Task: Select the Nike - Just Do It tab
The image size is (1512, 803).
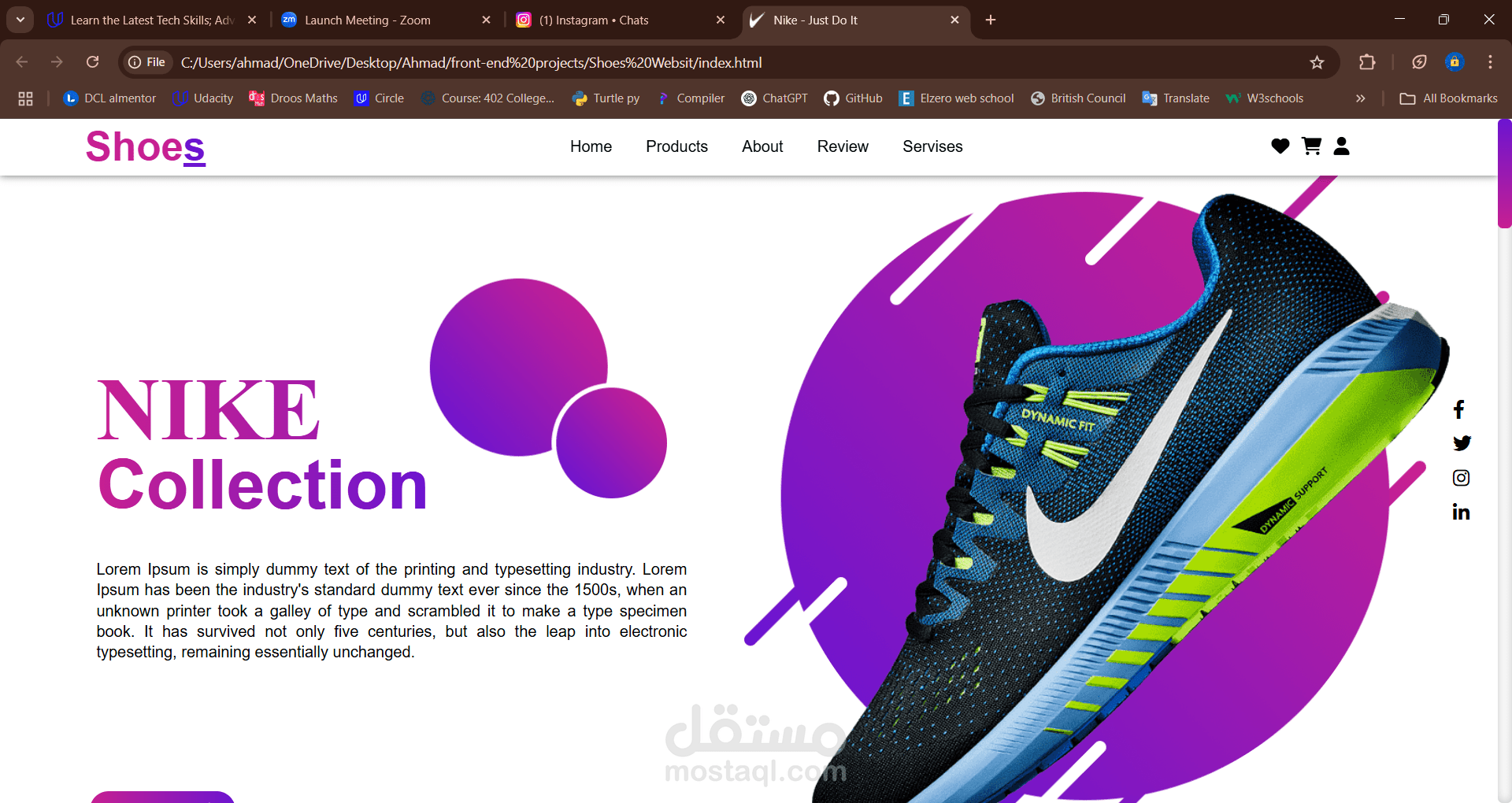Action: pos(854,20)
